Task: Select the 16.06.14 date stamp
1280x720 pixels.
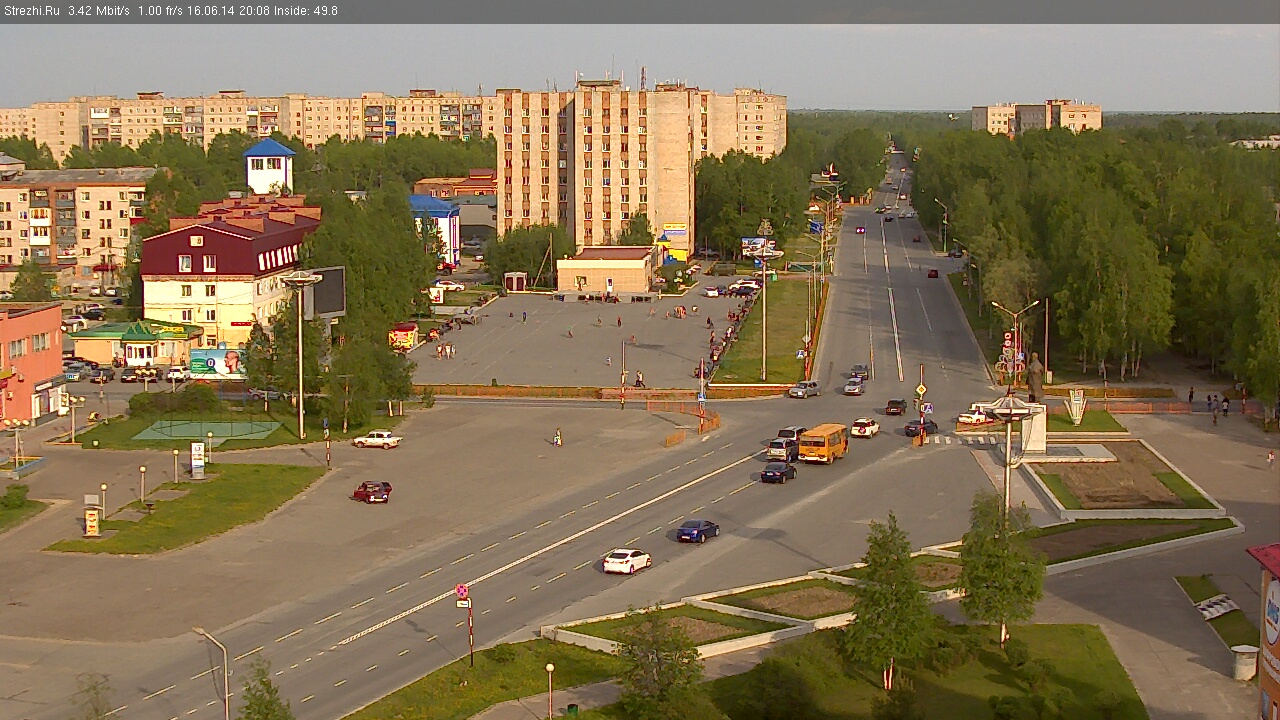Action: pos(210,11)
